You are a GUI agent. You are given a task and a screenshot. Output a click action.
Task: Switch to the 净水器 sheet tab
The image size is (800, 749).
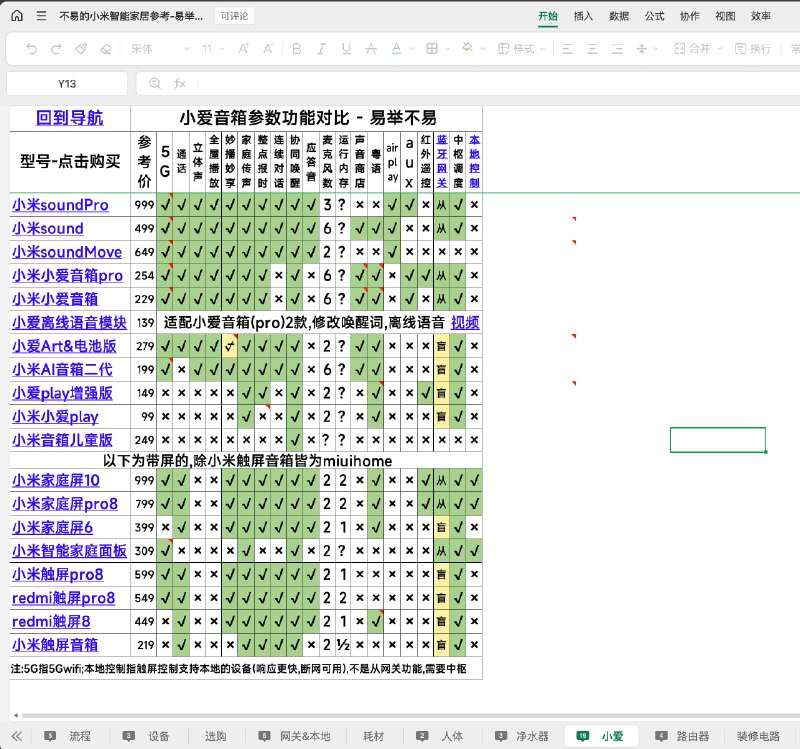click(532, 736)
